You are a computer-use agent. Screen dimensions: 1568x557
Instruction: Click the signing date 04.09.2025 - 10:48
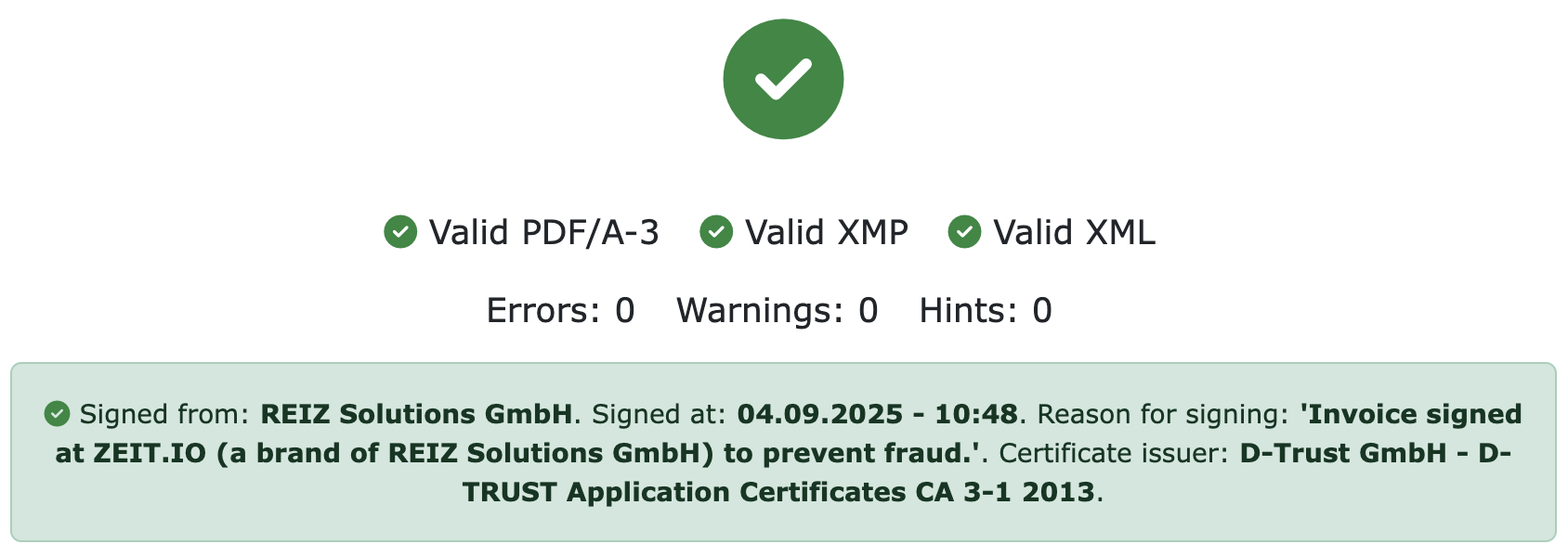(x=877, y=414)
